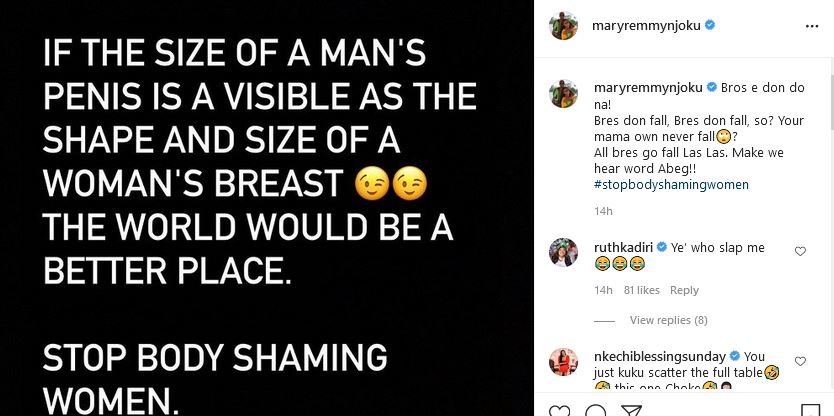This screenshot has height=416, width=834.
Task: Visit nkechiblessingsunday's profile via username
Action: pyautogui.click(x=661, y=356)
